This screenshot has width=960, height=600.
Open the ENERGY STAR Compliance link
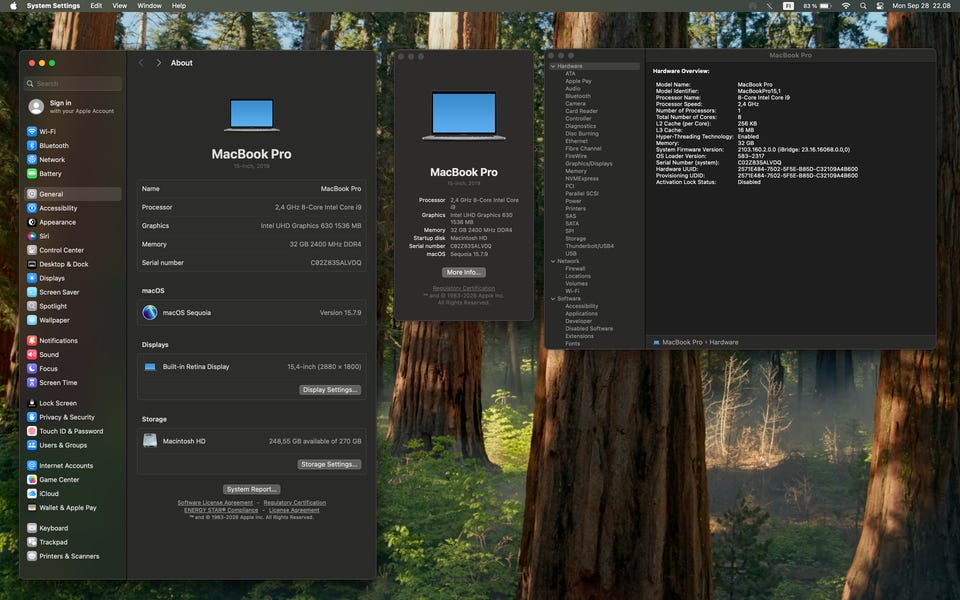point(221,510)
